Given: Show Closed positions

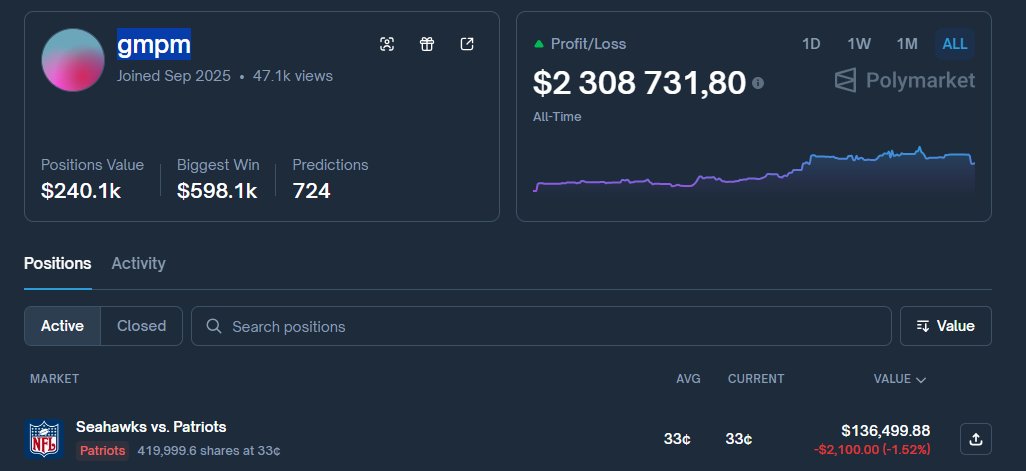Looking at the screenshot, I should tap(141, 326).
